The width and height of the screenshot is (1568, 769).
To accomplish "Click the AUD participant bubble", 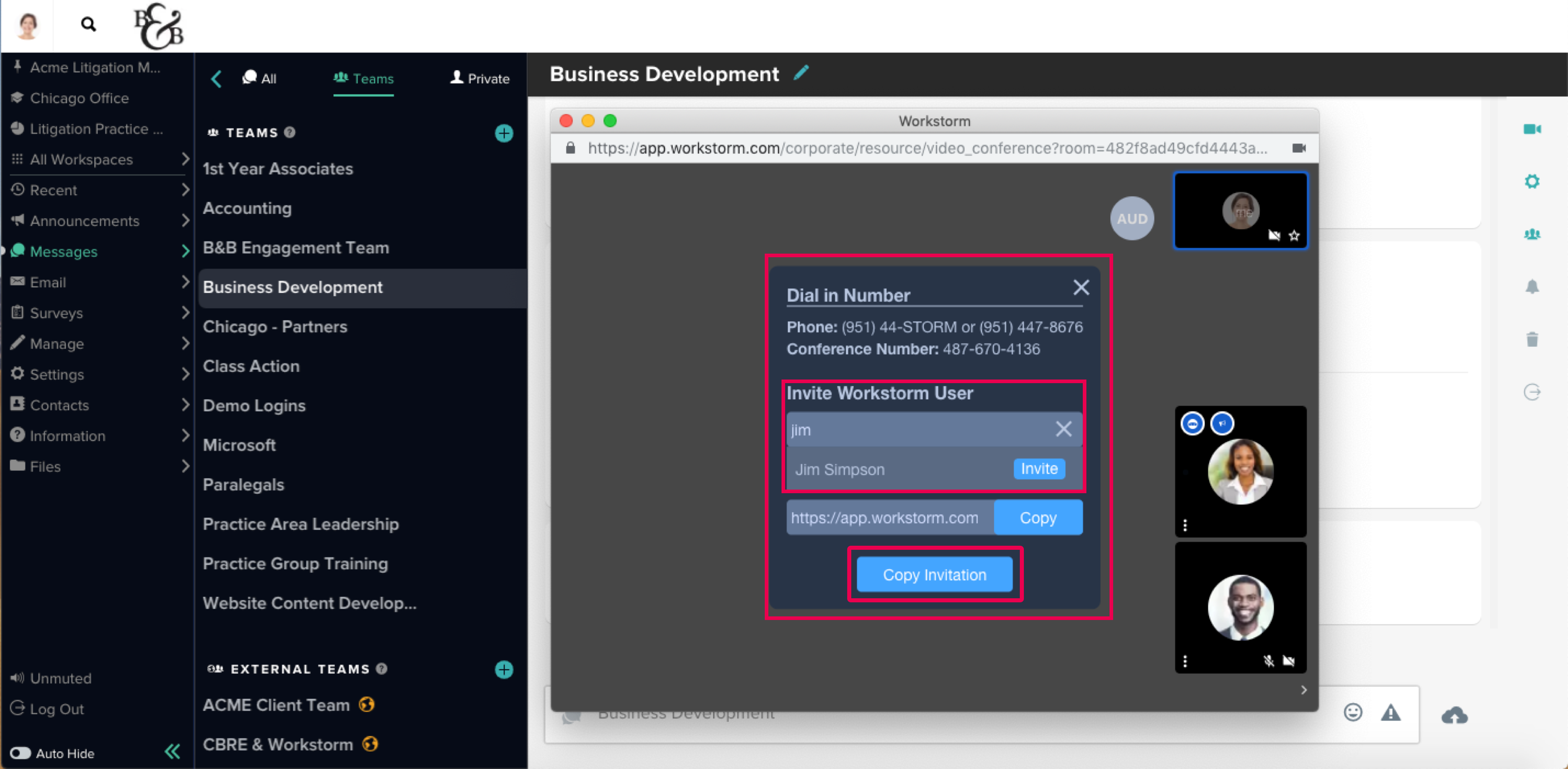I will pyautogui.click(x=1132, y=218).
